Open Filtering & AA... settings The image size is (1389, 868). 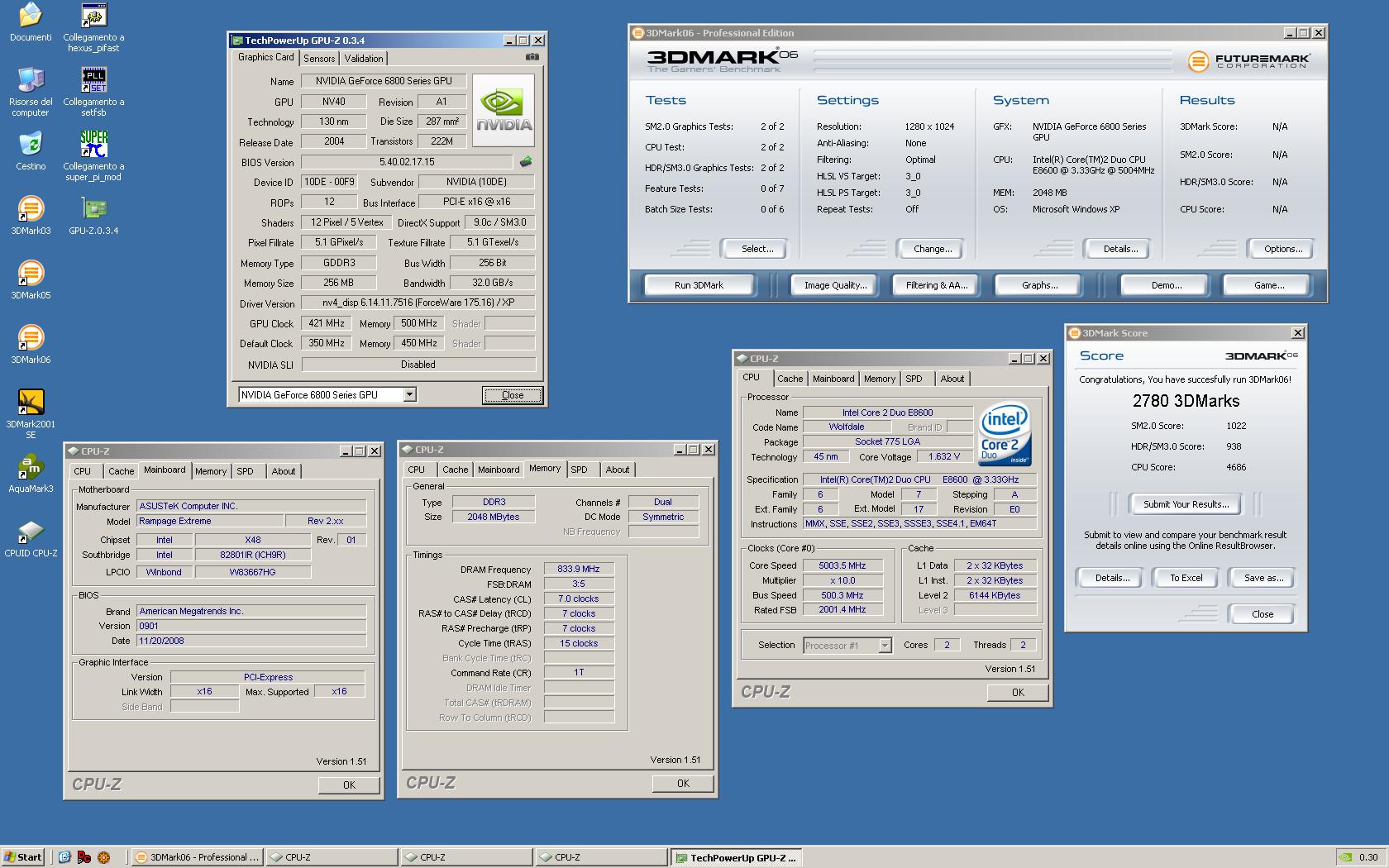(x=937, y=285)
